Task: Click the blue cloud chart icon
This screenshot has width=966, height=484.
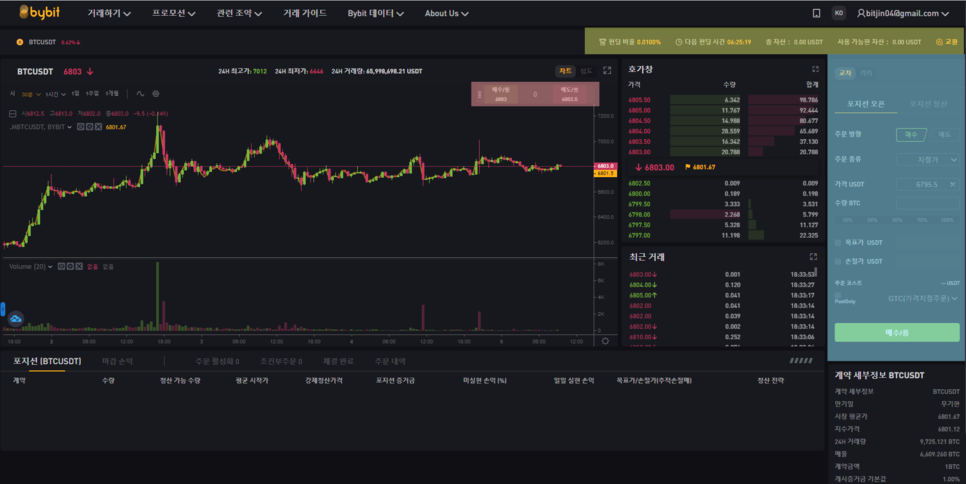Action: 15,318
